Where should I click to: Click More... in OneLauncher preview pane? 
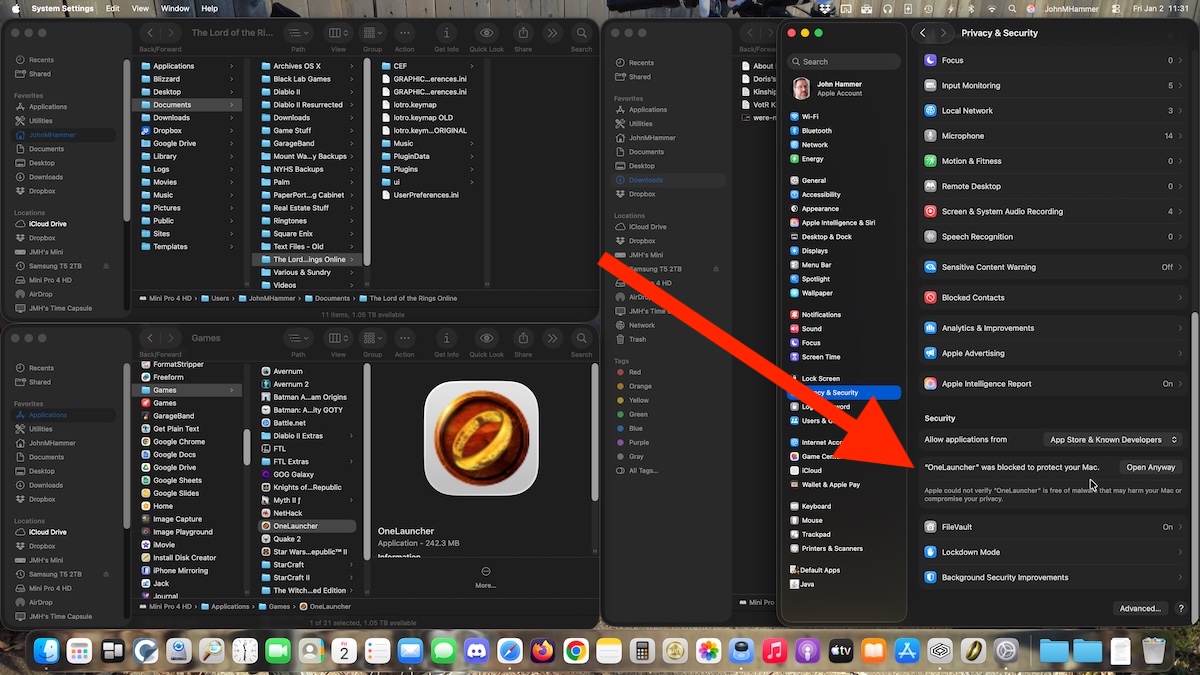pyautogui.click(x=486, y=577)
